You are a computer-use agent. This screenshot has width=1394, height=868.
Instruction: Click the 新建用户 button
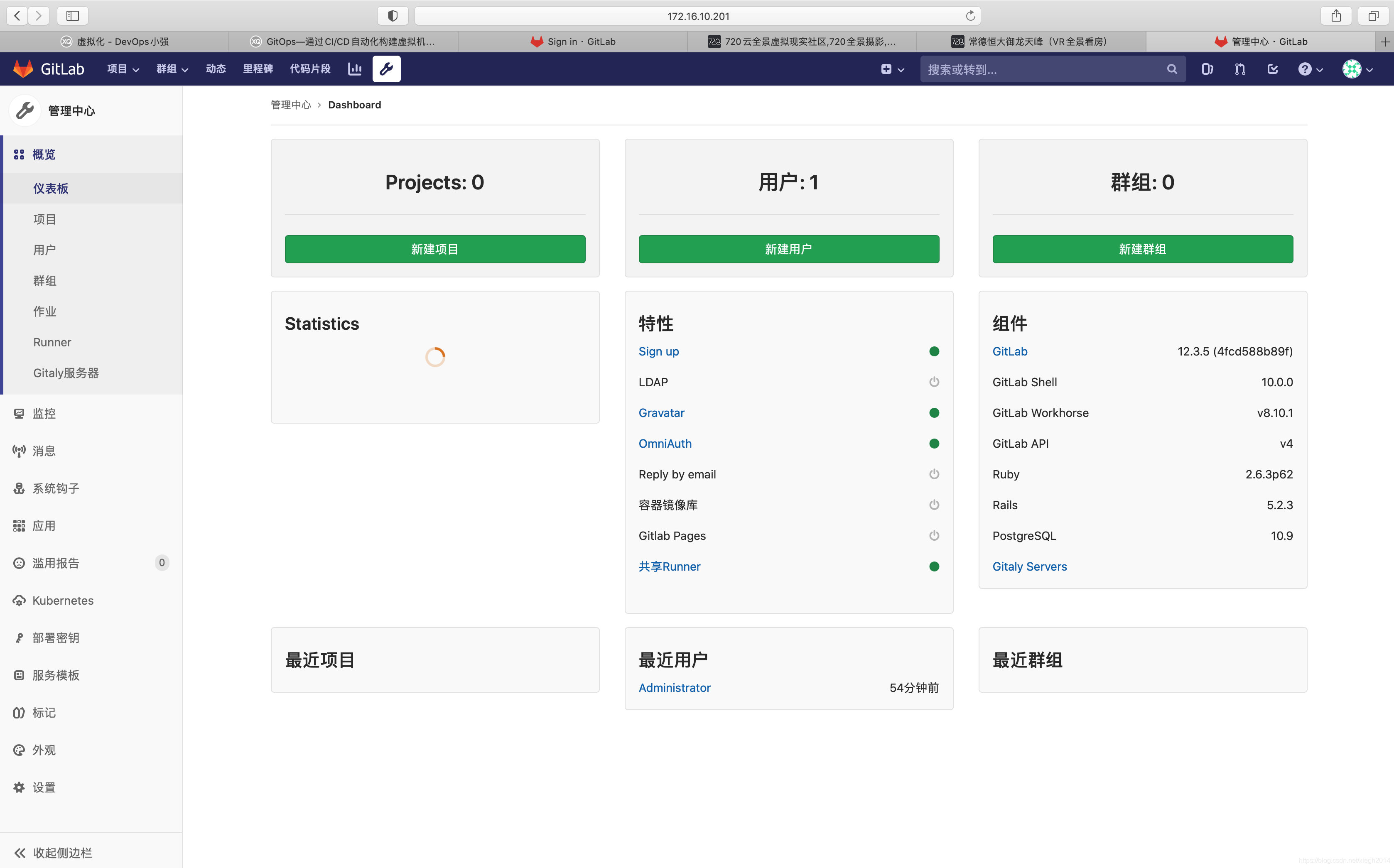click(x=789, y=249)
